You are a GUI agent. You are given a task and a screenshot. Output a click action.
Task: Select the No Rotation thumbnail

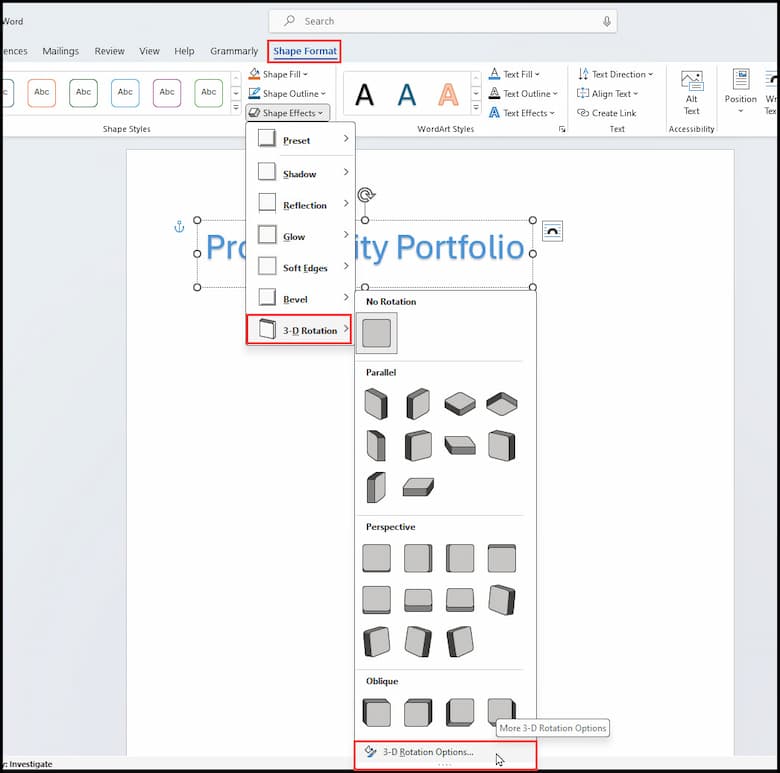pos(377,333)
